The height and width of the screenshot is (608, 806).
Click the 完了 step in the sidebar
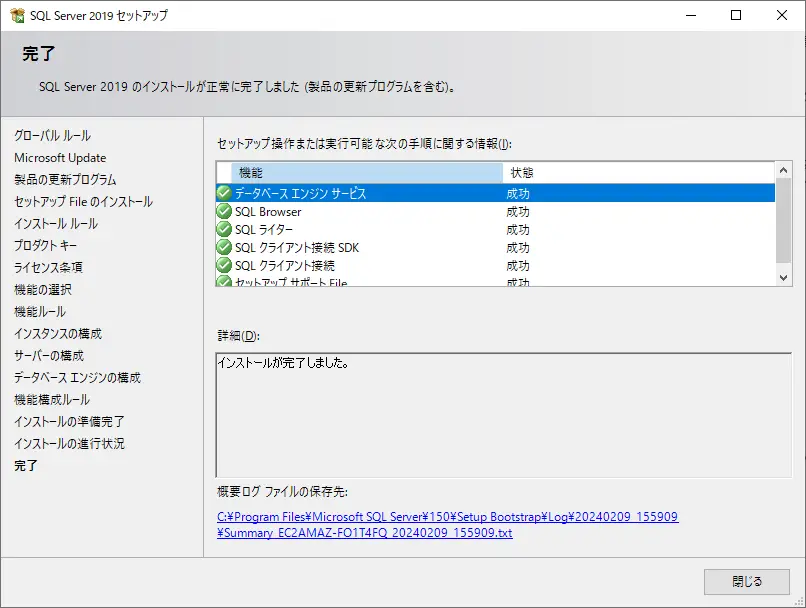[x=26, y=466]
